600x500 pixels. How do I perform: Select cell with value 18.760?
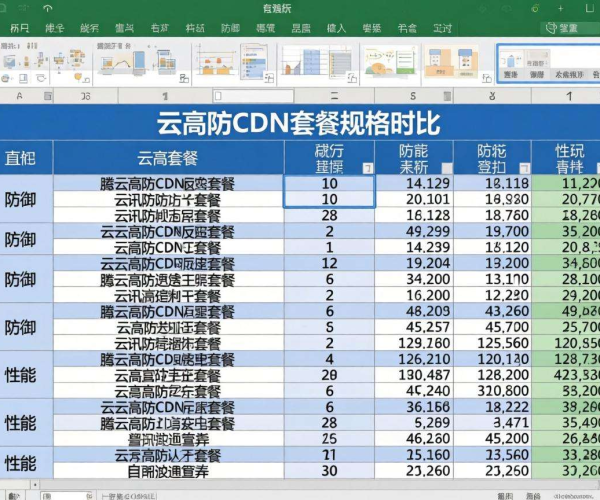pyautogui.click(x=492, y=215)
